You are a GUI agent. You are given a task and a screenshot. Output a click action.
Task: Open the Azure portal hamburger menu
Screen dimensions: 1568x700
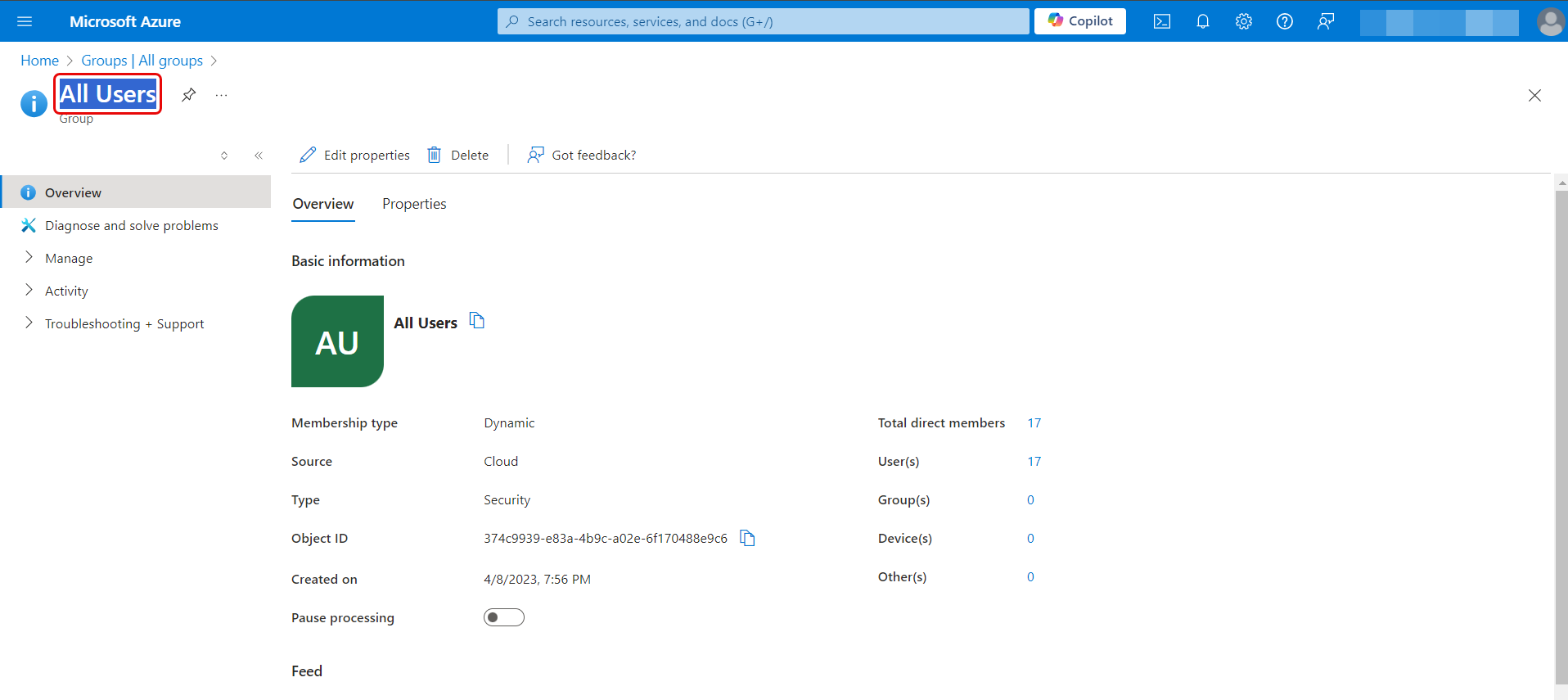tap(25, 21)
